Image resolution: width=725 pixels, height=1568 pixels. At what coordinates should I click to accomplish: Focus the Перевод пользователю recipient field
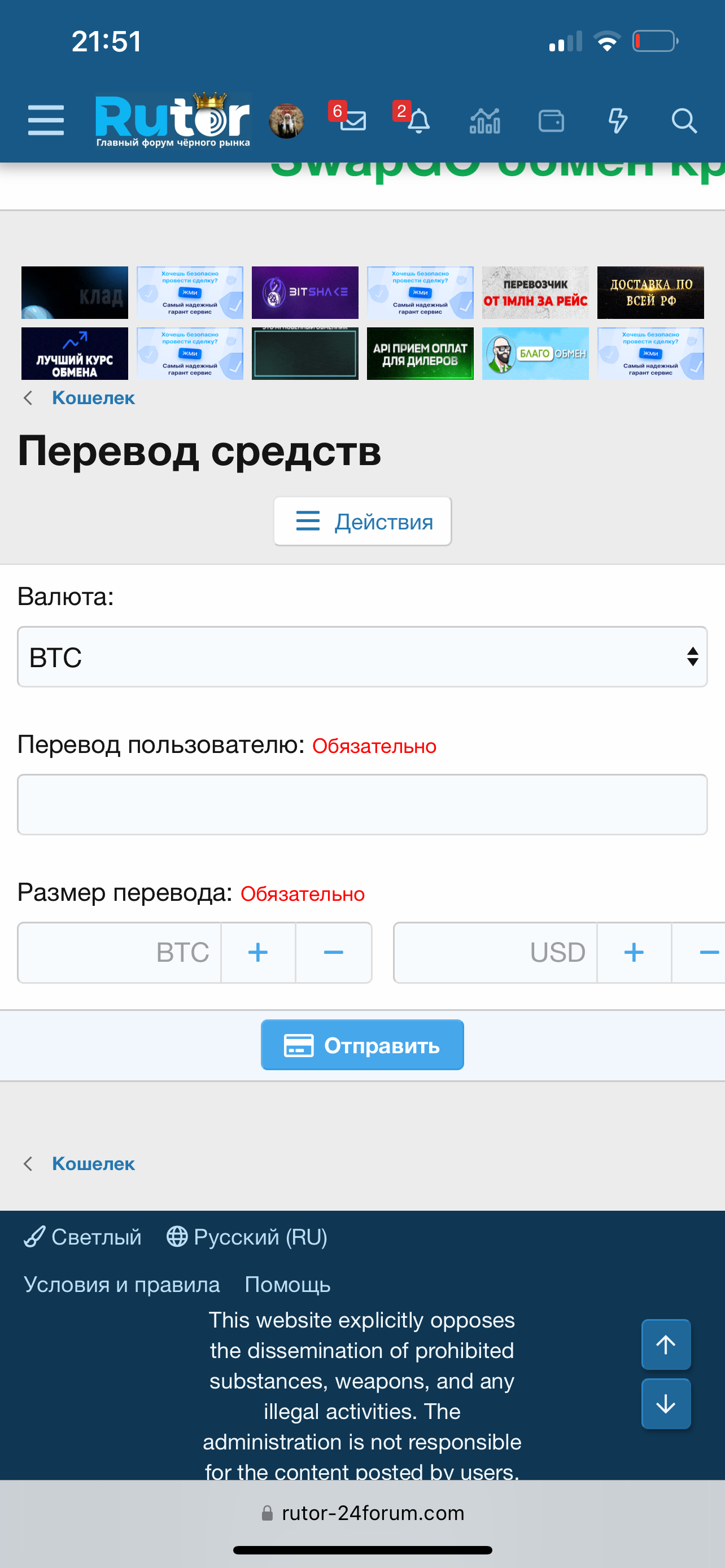point(362,804)
